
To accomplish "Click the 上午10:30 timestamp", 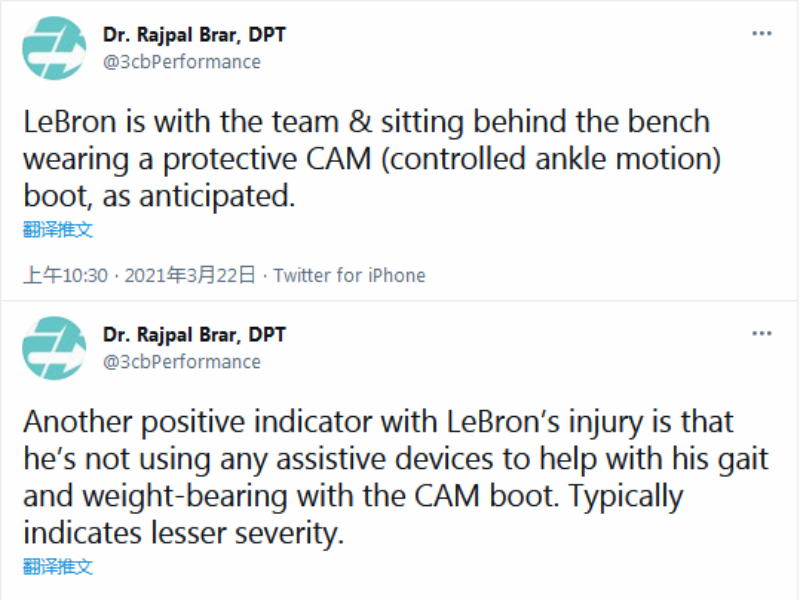I will tap(65, 275).
